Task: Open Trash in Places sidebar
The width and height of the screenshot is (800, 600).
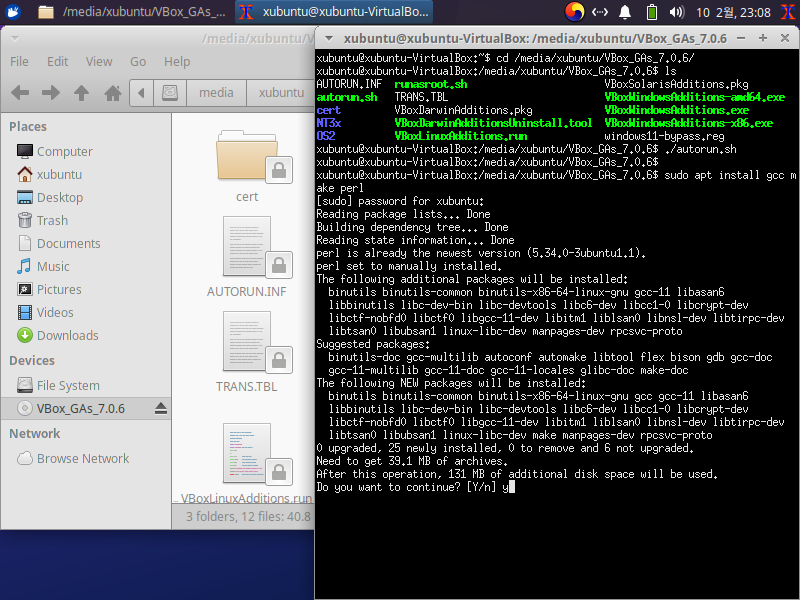Action: (87, 220)
